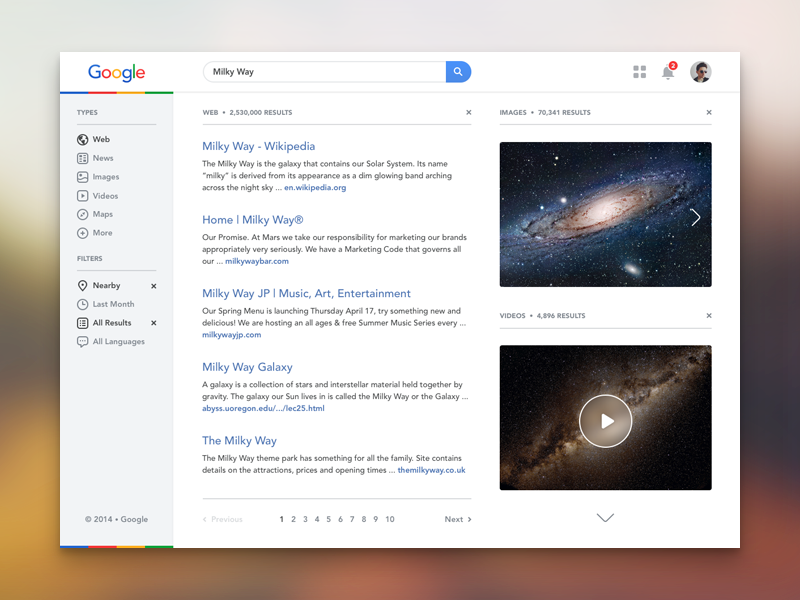
Task: Follow the themilkyway.co.uk link
Action: coord(431,470)
